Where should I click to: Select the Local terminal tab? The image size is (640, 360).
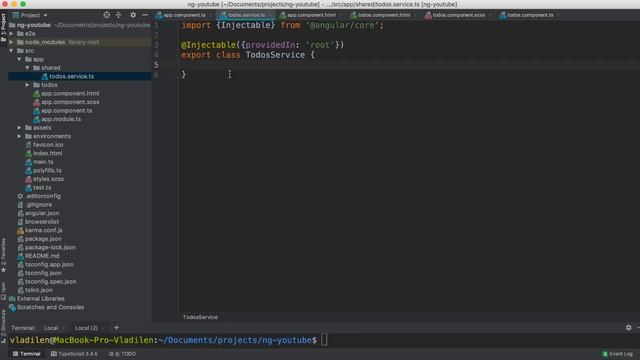(51, 328)
